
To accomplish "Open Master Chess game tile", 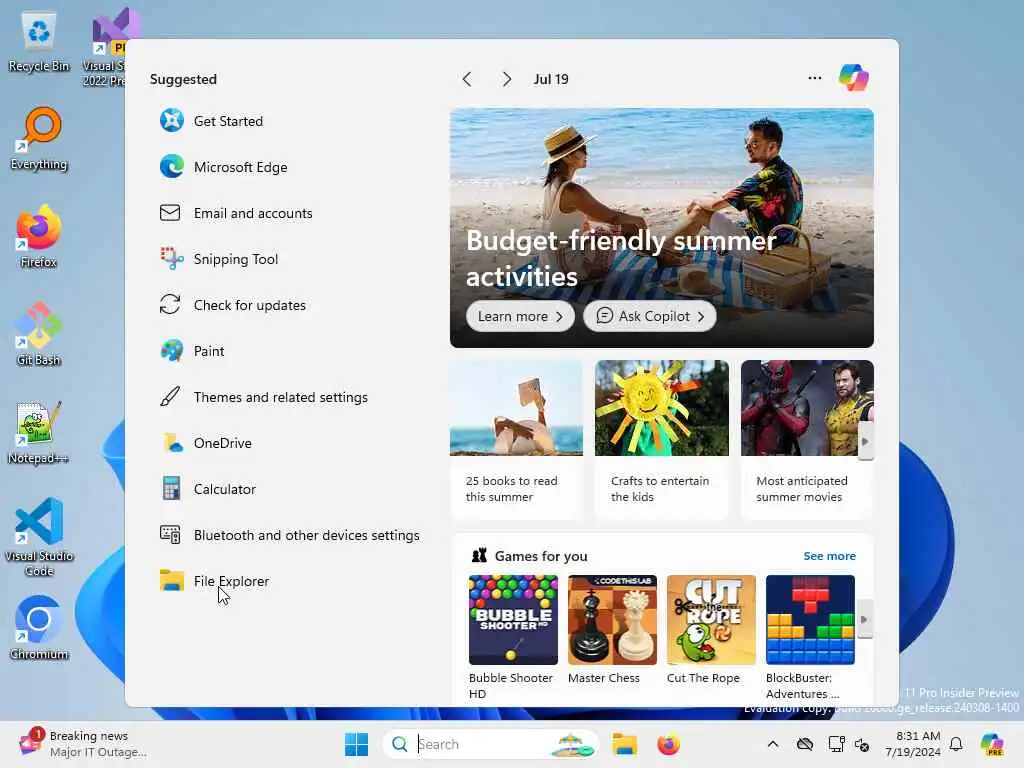I will (612, 630).
